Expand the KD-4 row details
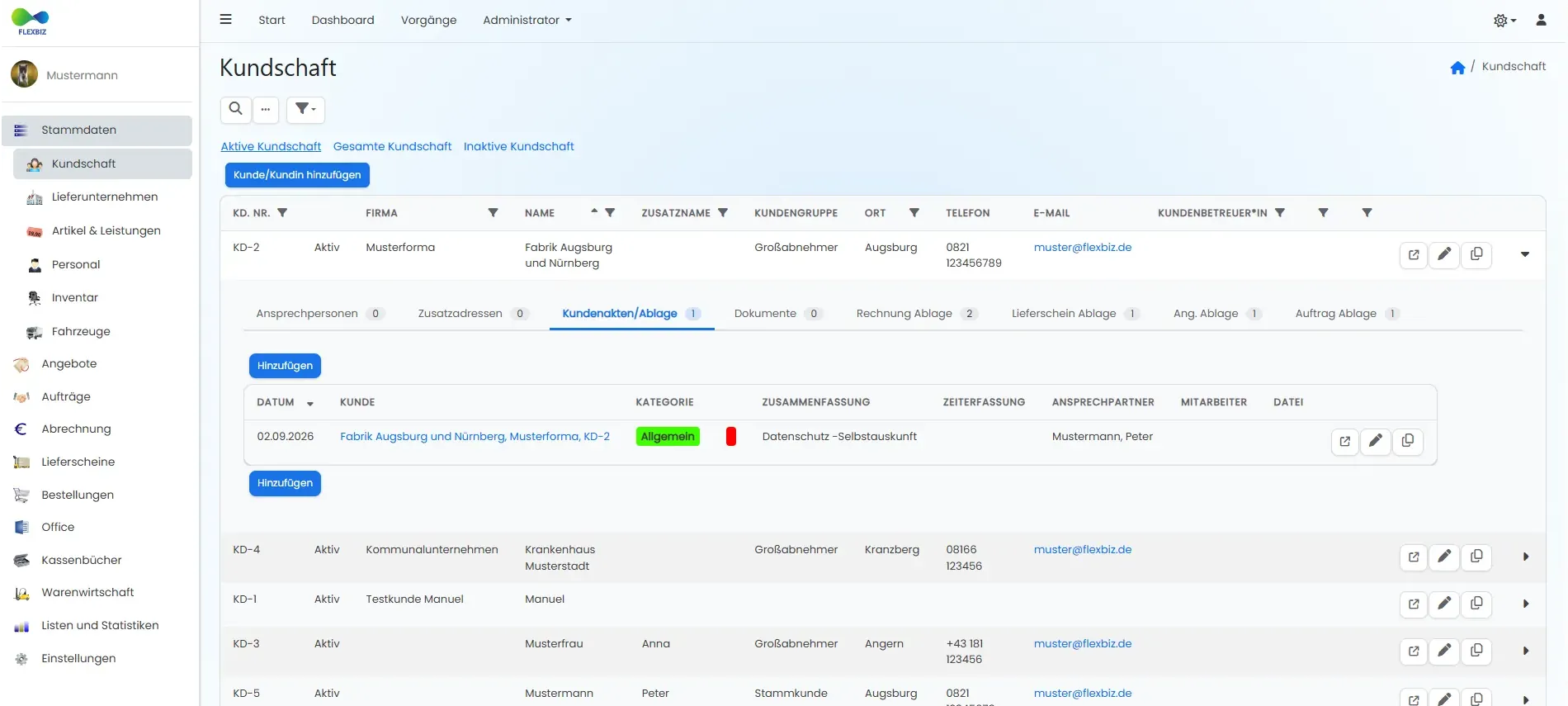Screen dimensions: 1568x706 click(1525, 557)
